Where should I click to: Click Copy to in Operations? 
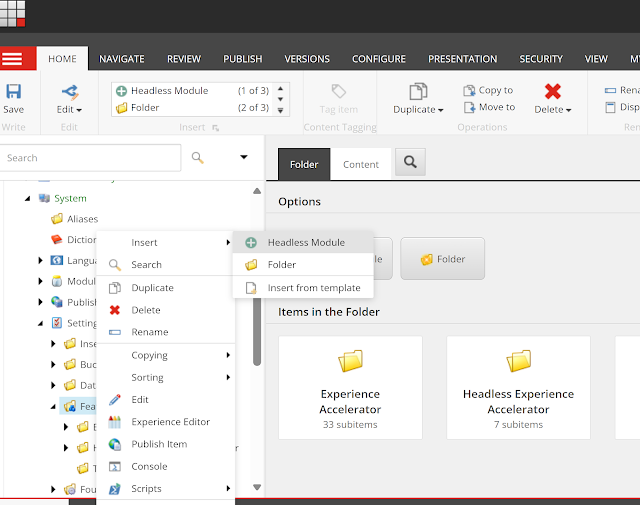489,90
